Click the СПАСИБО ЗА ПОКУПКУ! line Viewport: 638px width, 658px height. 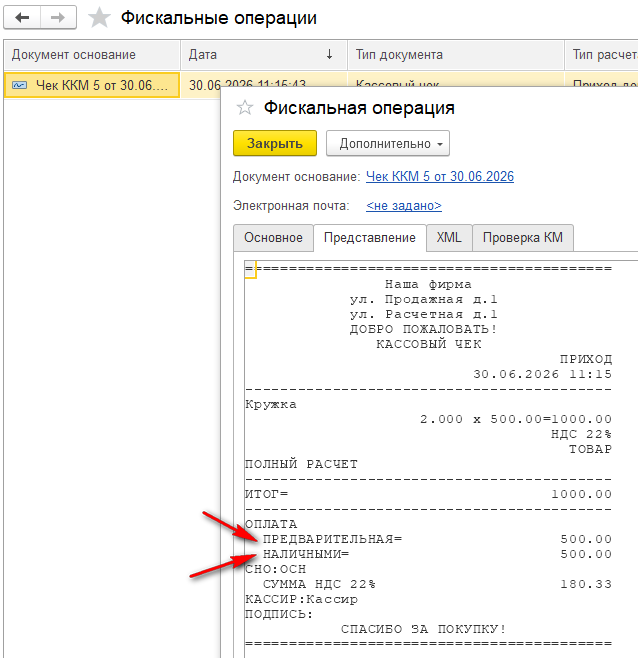tap(424, 629)
